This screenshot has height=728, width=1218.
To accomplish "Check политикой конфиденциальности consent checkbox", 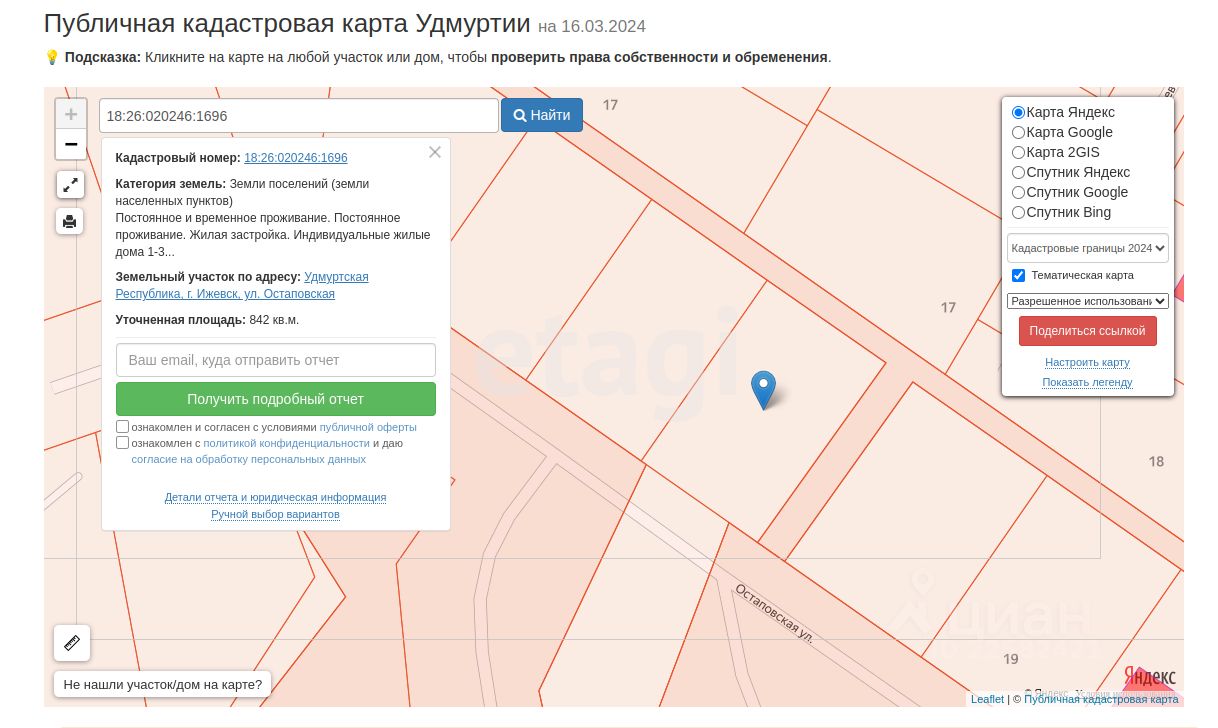I will click(123, 443).
